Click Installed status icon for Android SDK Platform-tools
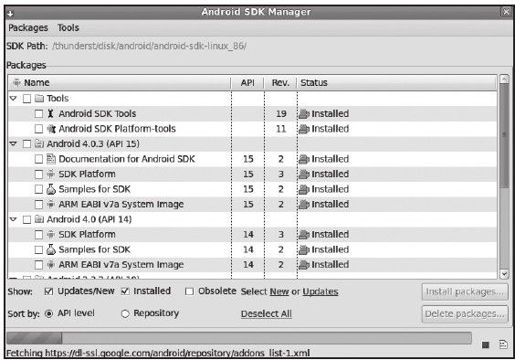This screenshot has width=515, height=360. point(304,129)
